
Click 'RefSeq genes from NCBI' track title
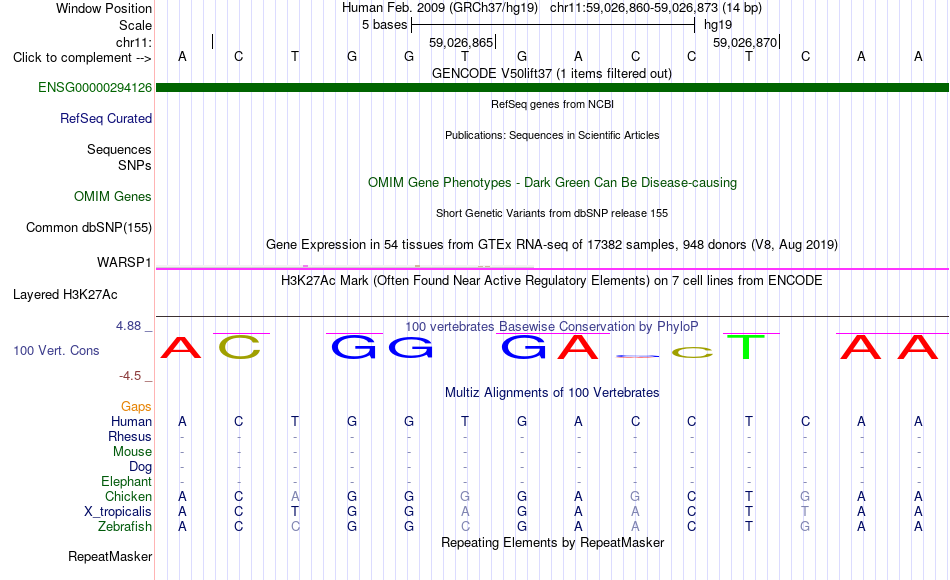click(x=552, y=104)
